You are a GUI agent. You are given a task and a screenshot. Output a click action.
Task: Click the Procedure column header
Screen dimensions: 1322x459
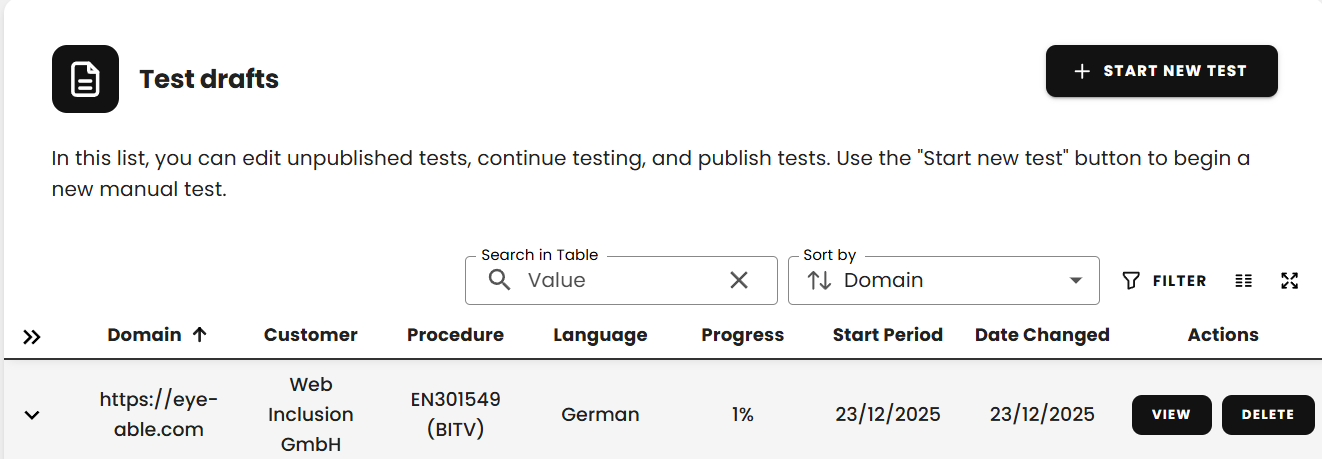pos(455,335)
